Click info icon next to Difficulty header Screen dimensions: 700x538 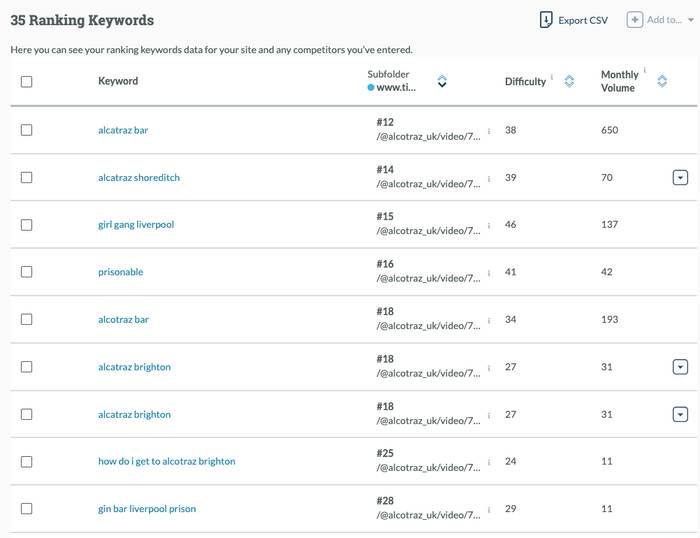(x=552, y=77)
